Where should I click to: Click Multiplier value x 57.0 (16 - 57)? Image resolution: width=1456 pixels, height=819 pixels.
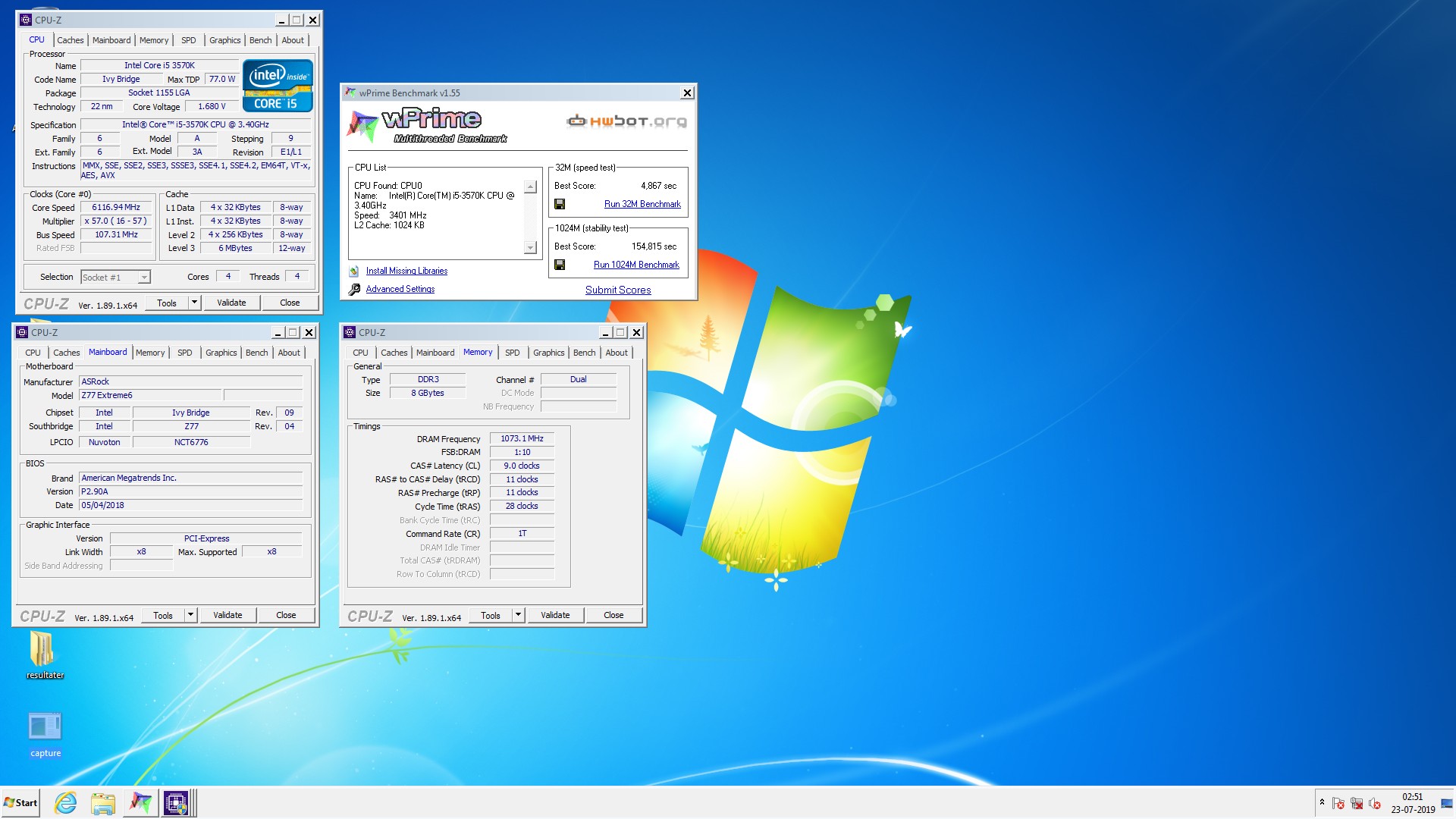[116, 221]
